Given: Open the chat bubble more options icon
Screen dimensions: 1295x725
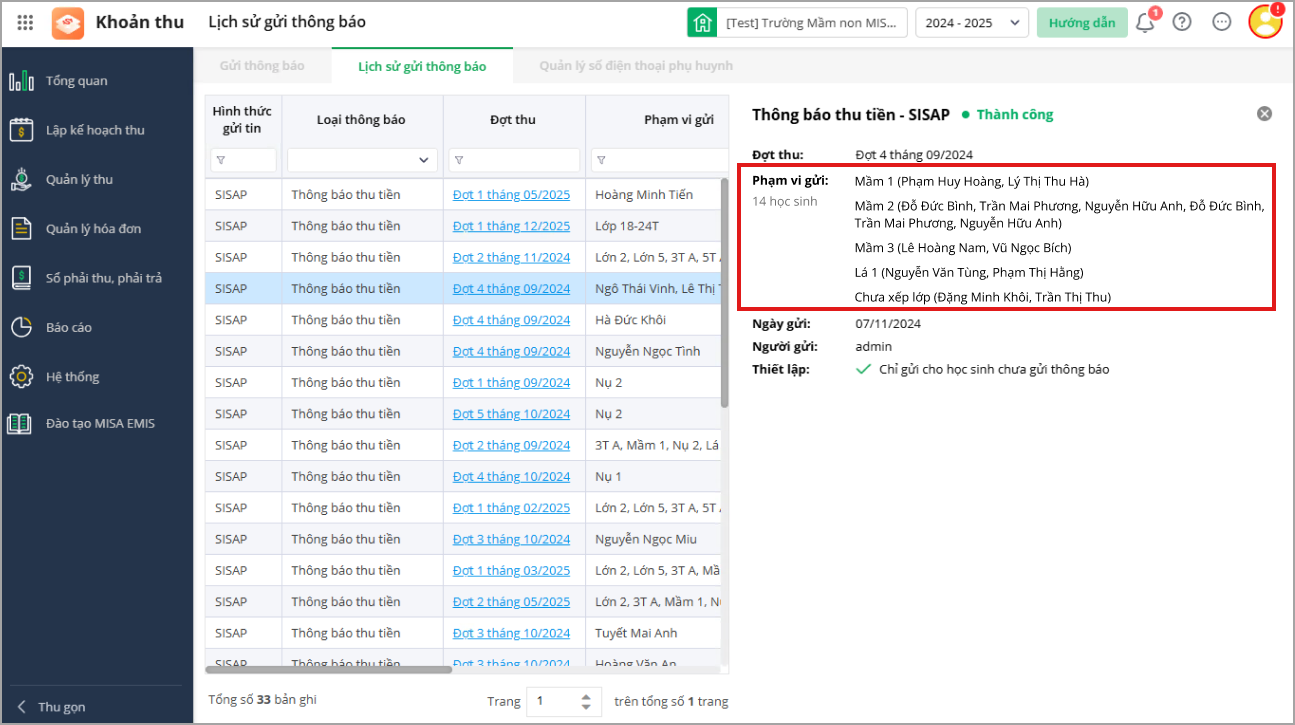Looking at the screenshot, I should (1221, 22).
